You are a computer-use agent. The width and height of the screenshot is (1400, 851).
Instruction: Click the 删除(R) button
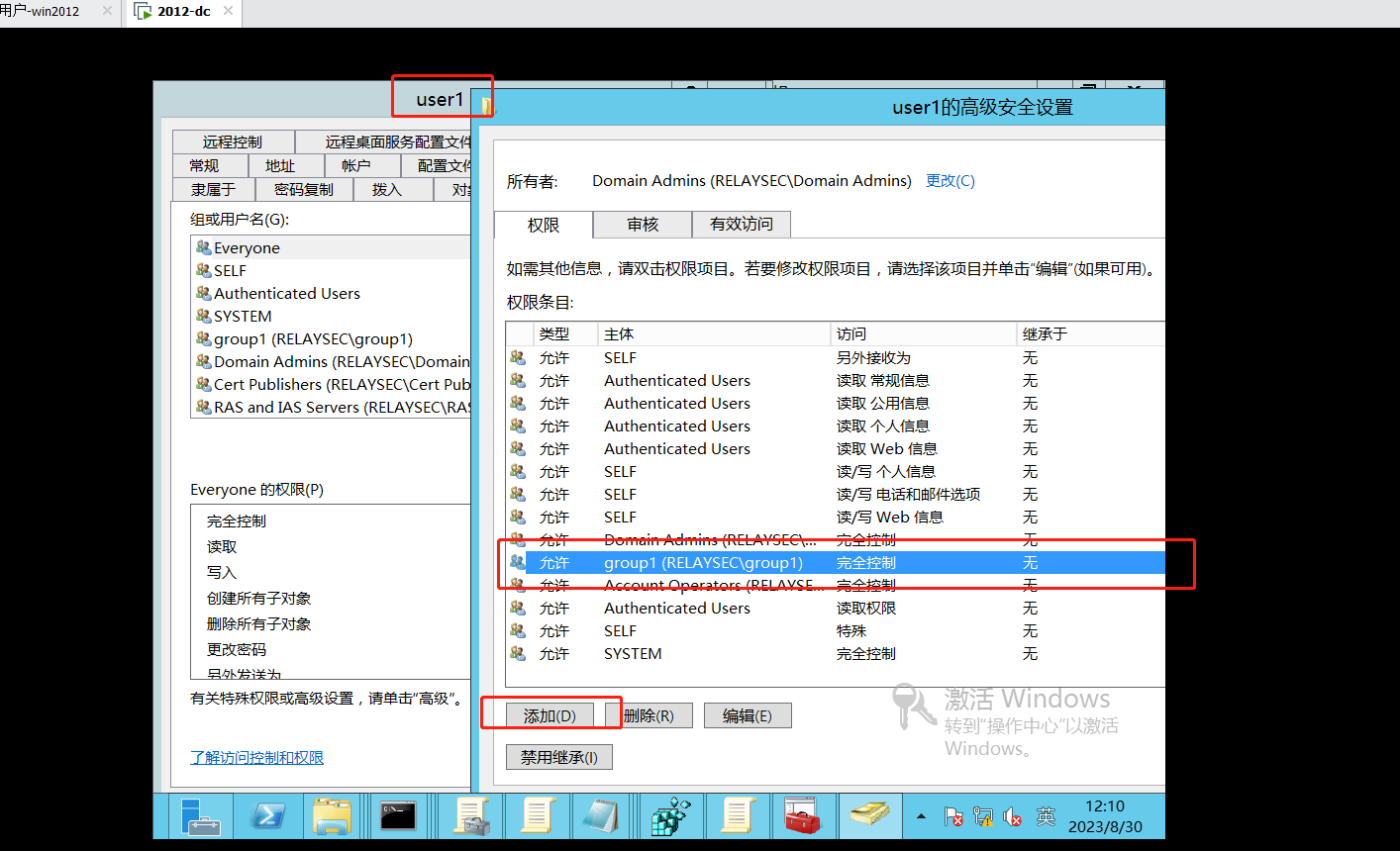[x=649, y=715]
